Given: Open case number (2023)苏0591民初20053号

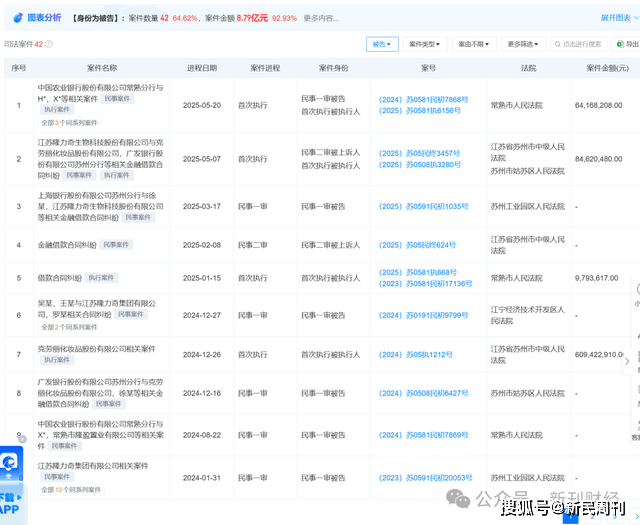Looking at the screenshot, I should tap(425, 478).
